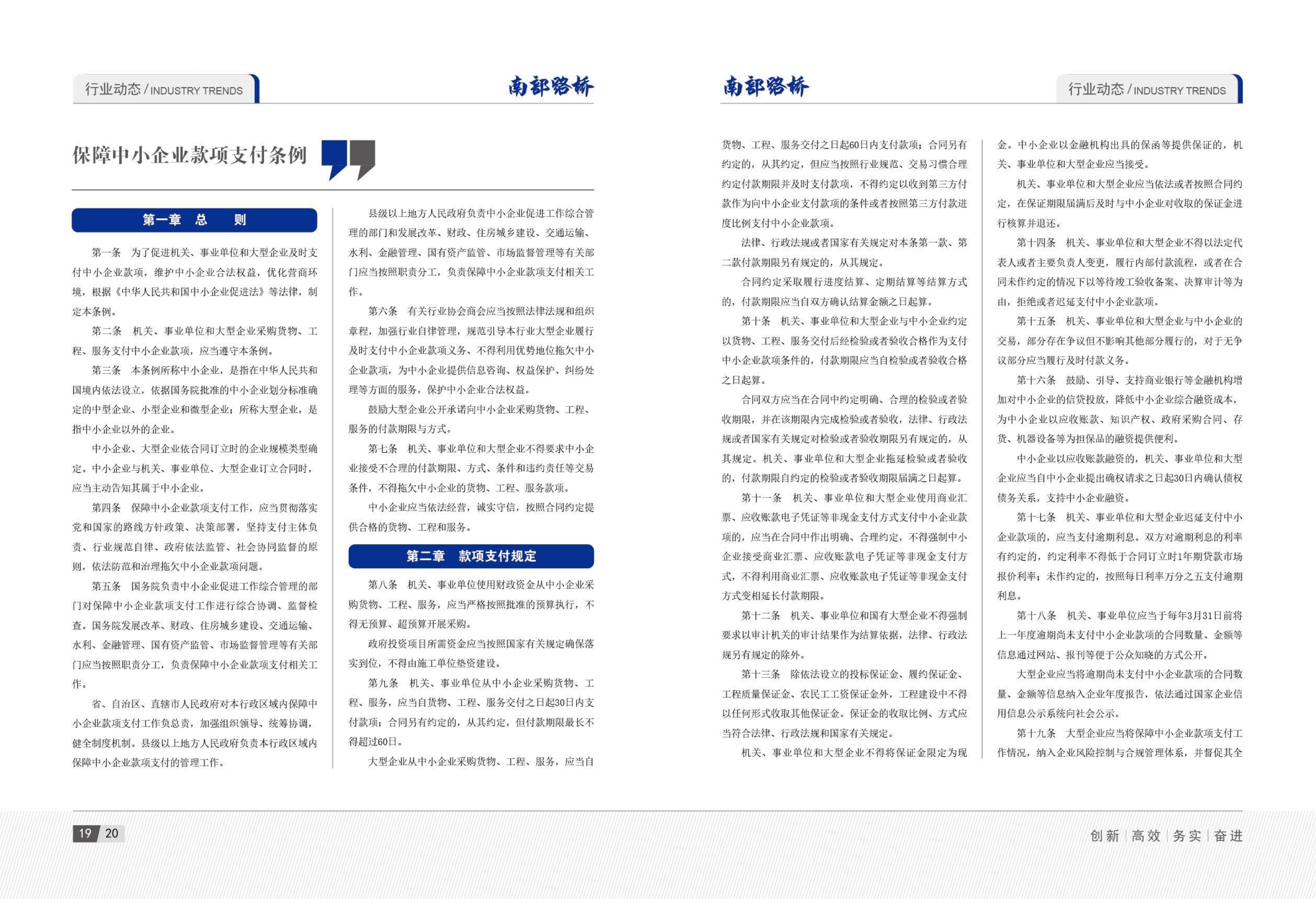Screen dimensions: 1316x899
Task: Click the 第四条 article heading
Action: pyautogui.click(x=106, y=508)
